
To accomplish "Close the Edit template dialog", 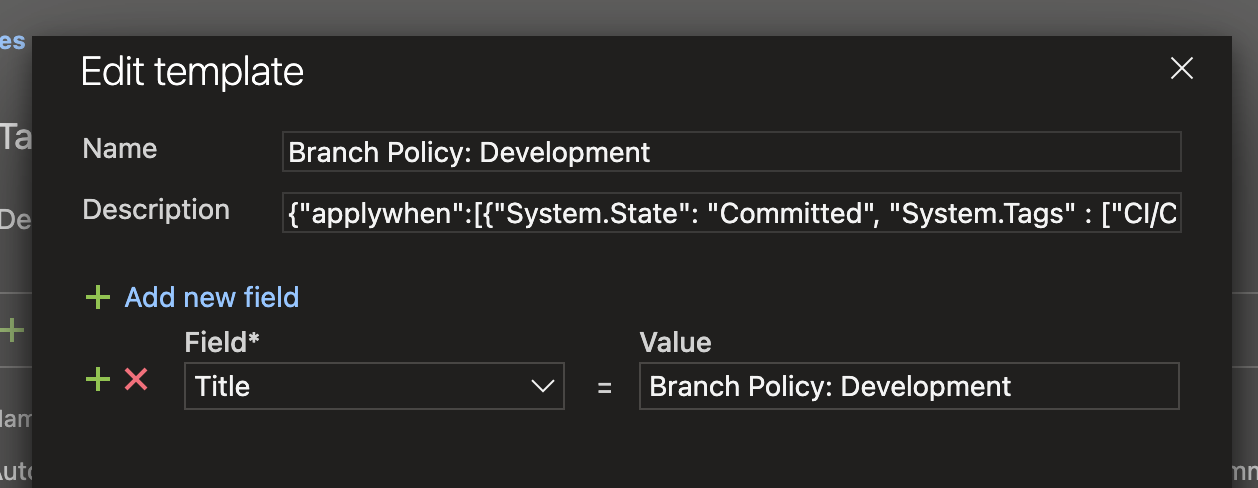I will (1182, 69).
